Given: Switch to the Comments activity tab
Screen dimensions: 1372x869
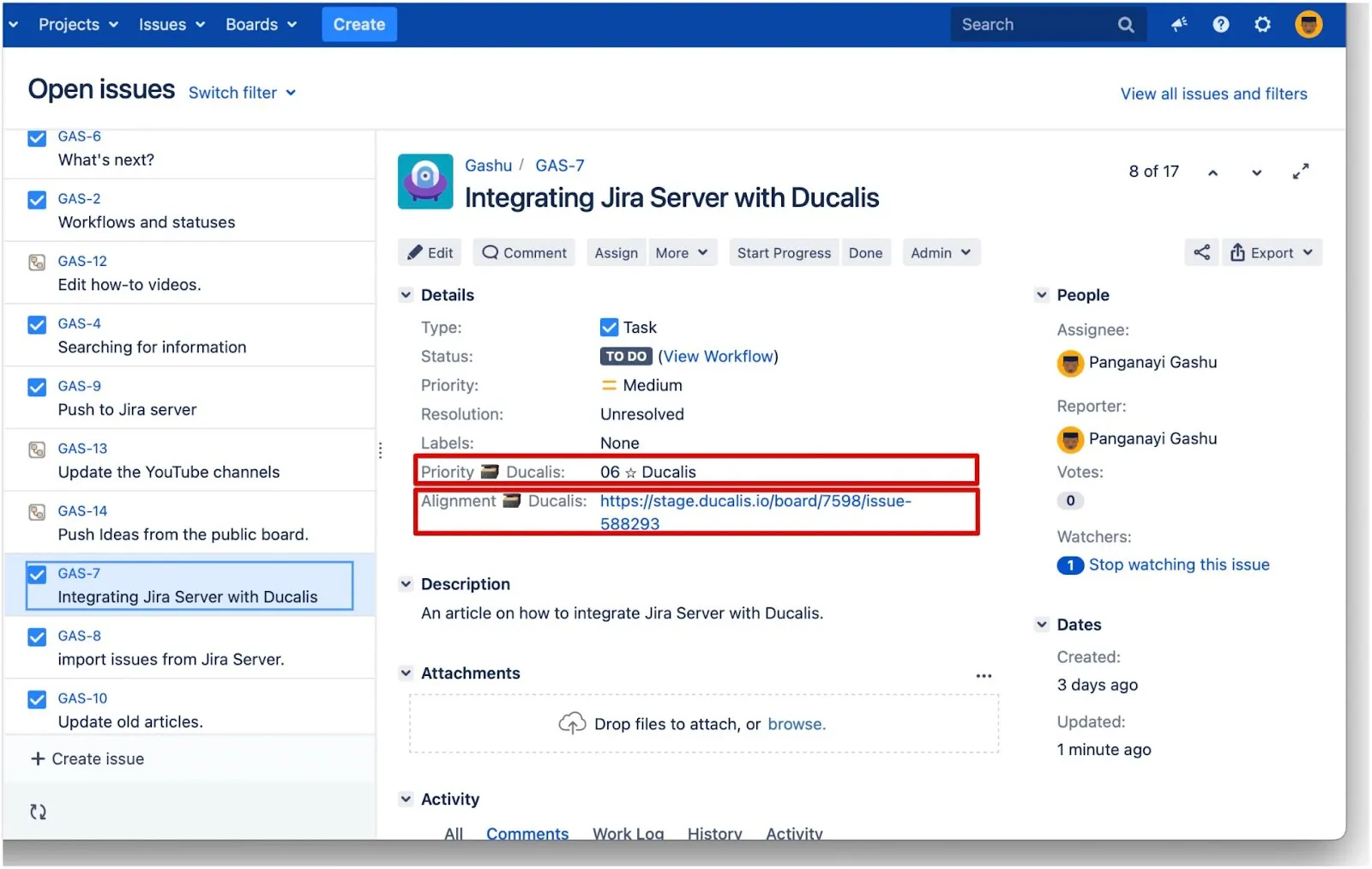Looking at the screenshot, I should point(527,833).
